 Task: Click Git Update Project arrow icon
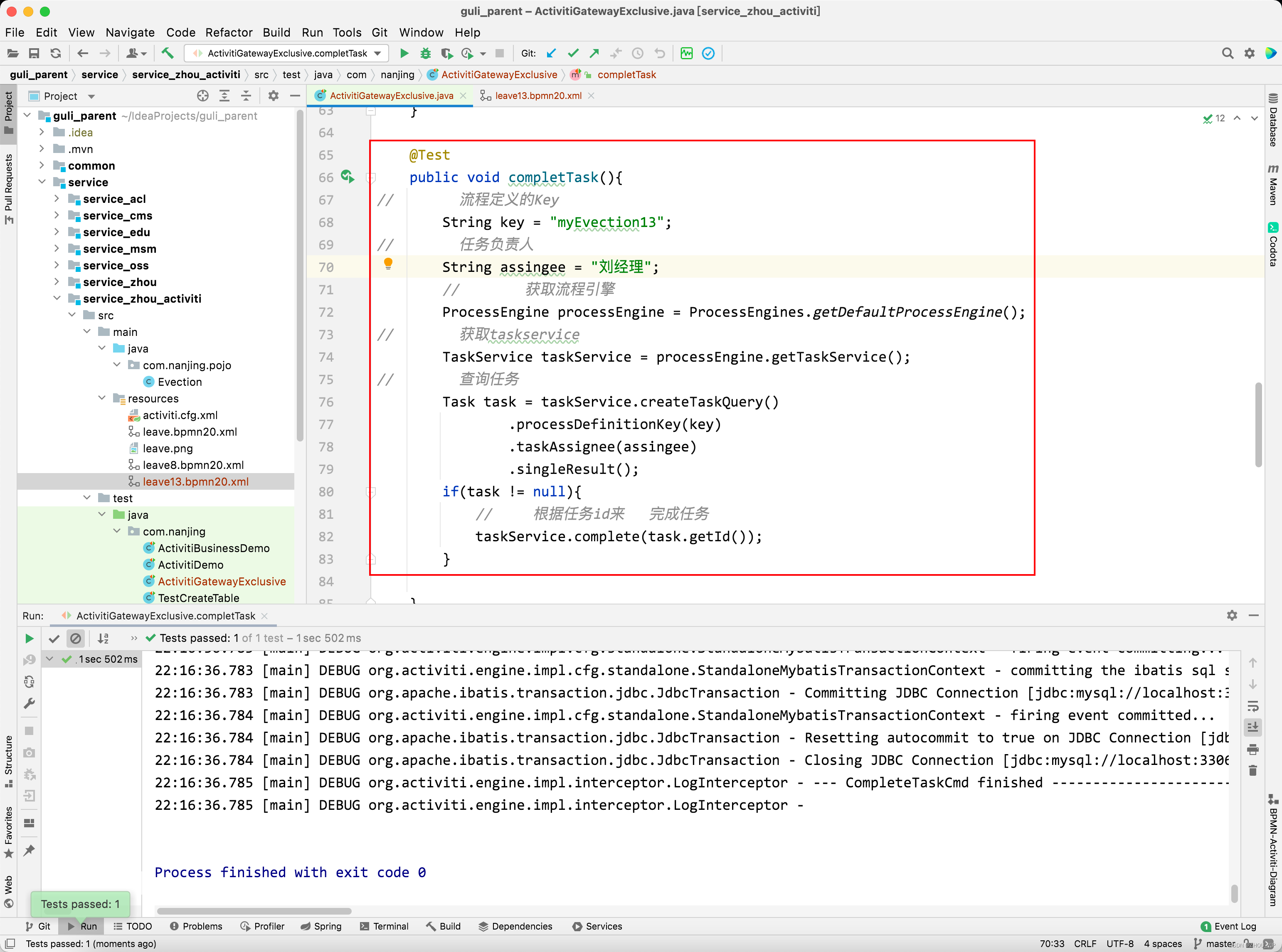(x=551, y=54)
